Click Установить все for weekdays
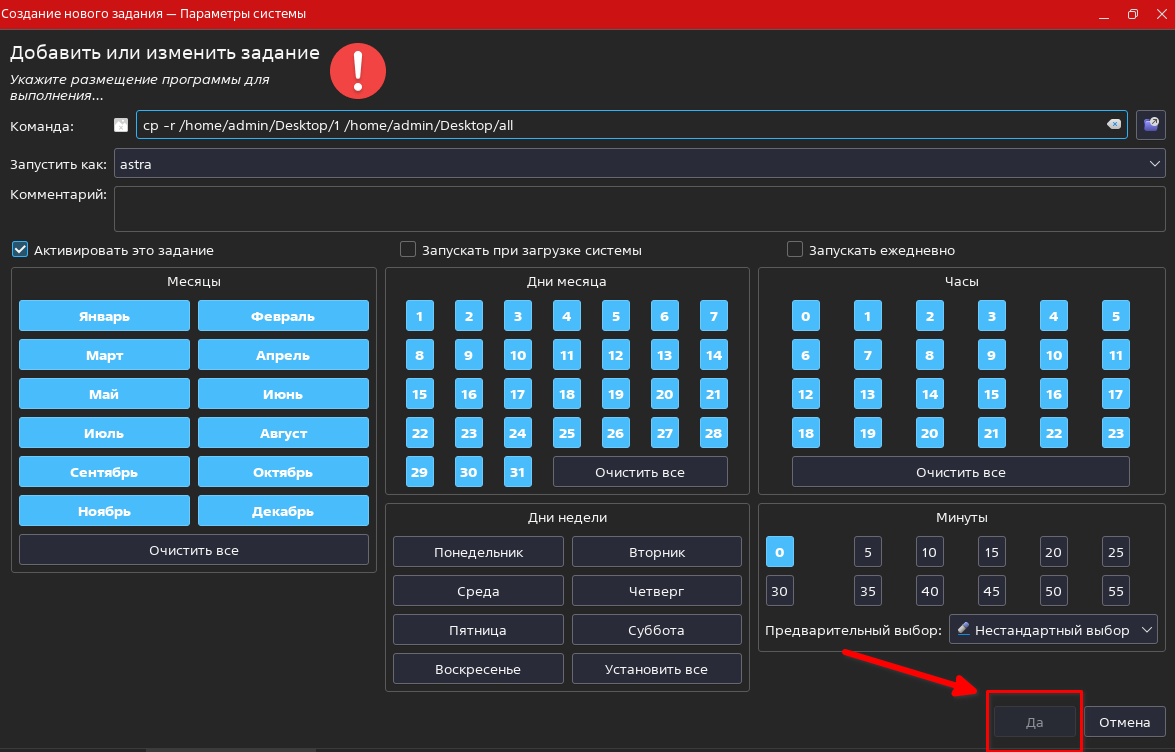 point(656,669)
